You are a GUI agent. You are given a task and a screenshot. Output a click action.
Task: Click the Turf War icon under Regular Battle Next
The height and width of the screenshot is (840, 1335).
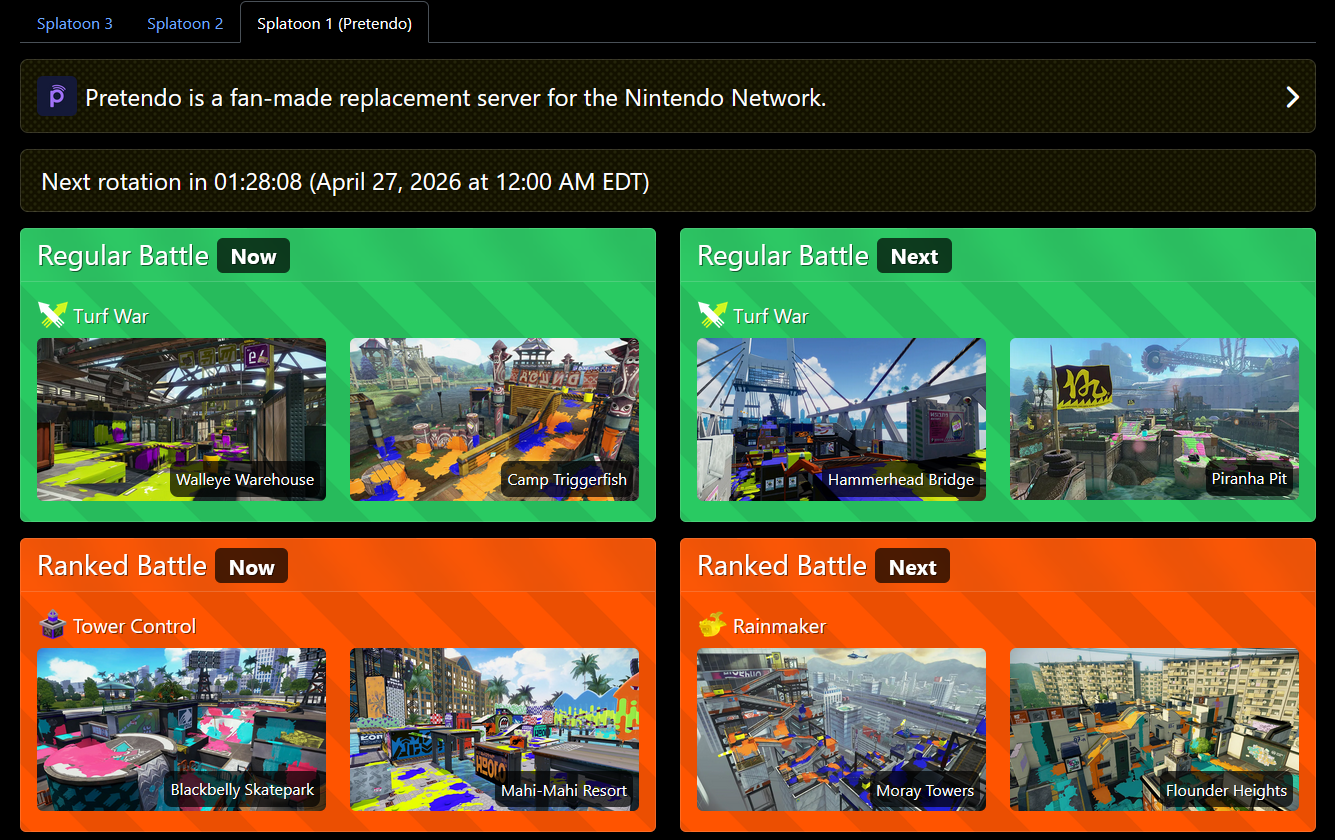coord(712,316)
